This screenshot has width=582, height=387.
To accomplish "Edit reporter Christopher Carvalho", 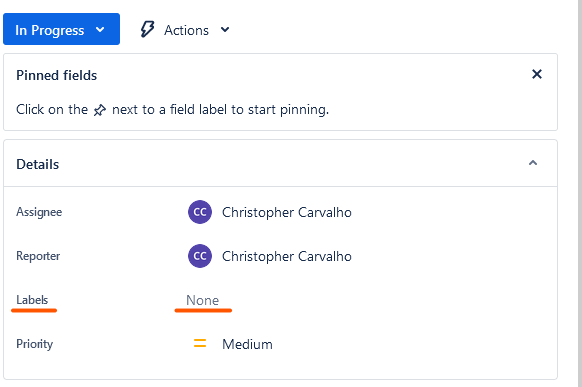I will click(287, 256).
